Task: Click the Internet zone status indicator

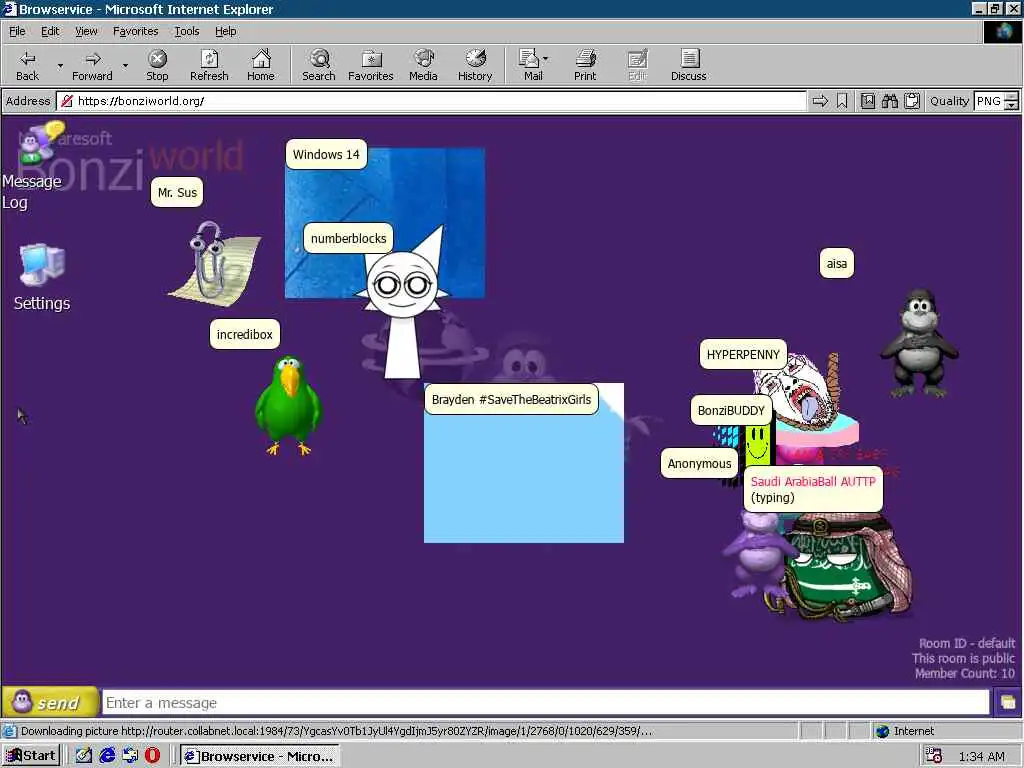Action: click(x=904, y=731)
